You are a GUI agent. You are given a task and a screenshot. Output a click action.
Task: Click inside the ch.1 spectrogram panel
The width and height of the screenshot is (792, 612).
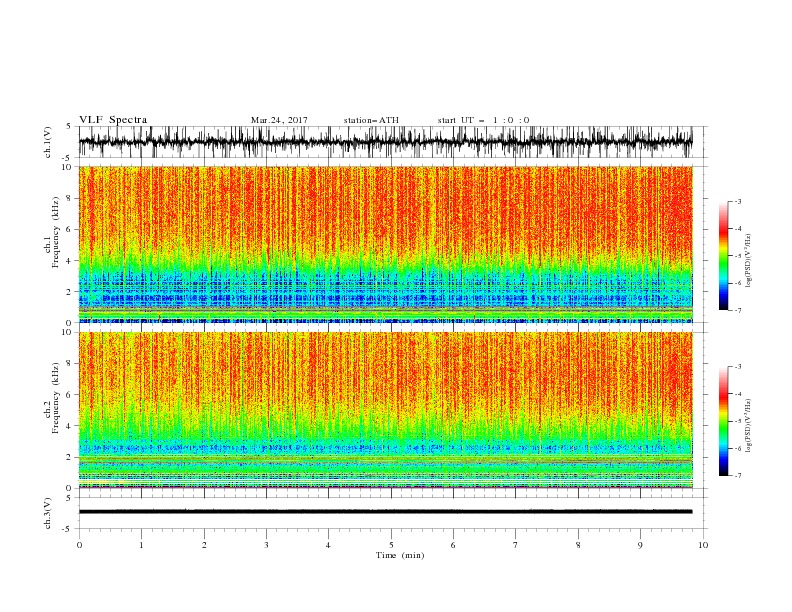click(x=385, y=244)
